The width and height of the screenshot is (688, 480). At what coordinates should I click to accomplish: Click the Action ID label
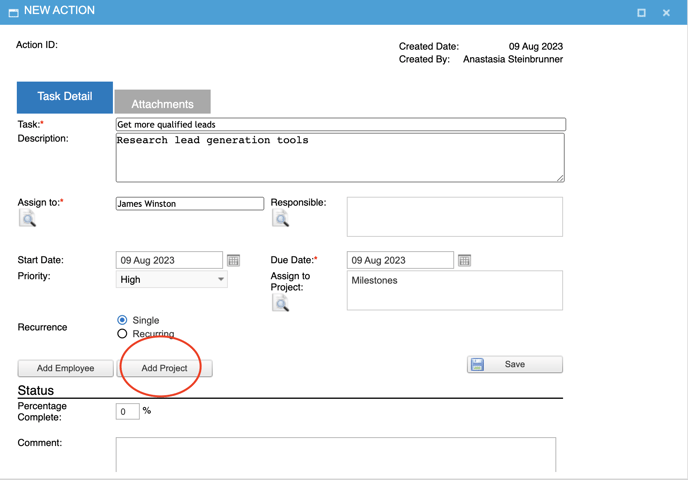[x=37, y=45]
